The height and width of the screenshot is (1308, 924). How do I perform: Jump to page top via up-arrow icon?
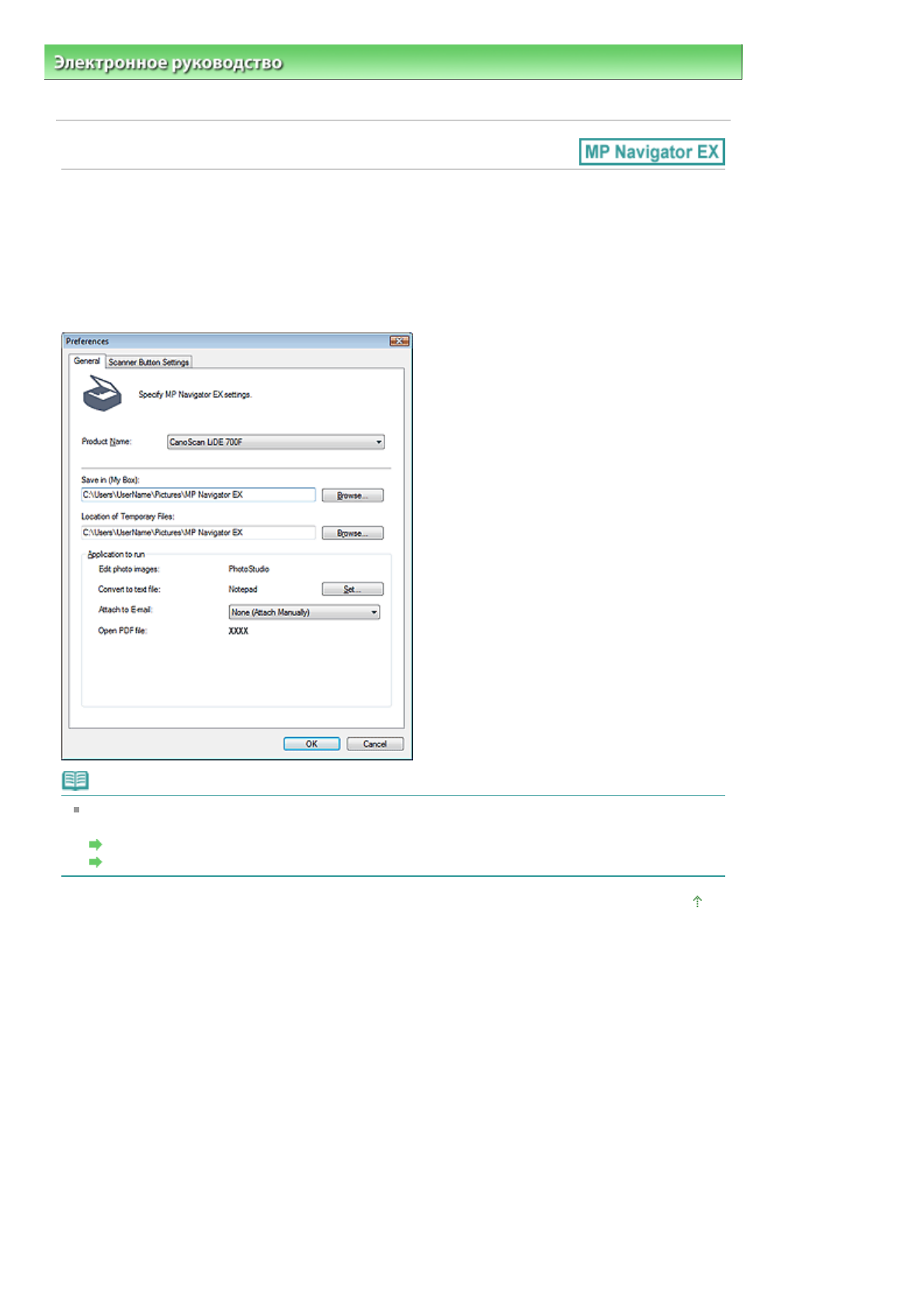coord(697,901)
